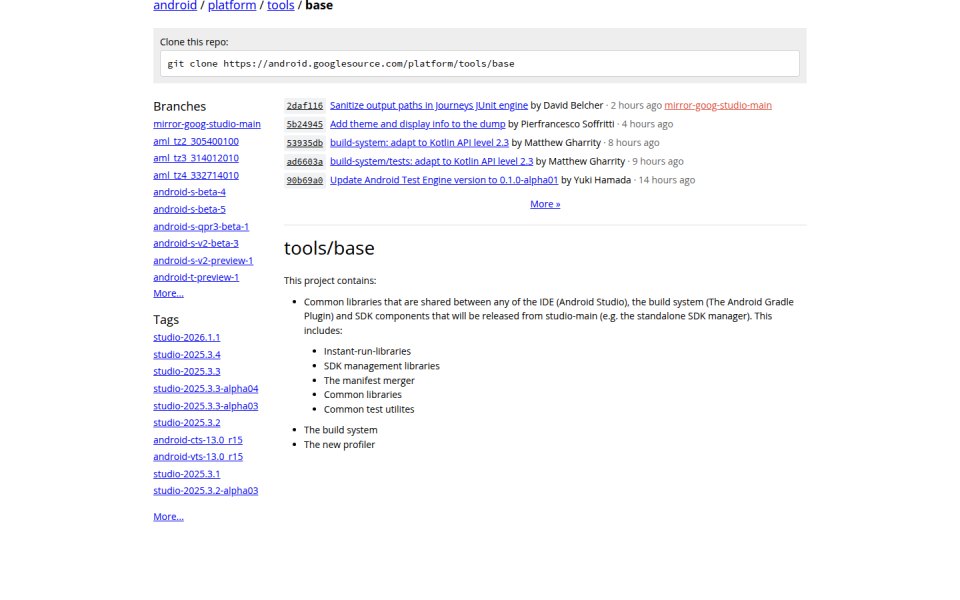The image size is (960, 600).
Task: Click author name David Belcher
Action: (x=573, y=105)
